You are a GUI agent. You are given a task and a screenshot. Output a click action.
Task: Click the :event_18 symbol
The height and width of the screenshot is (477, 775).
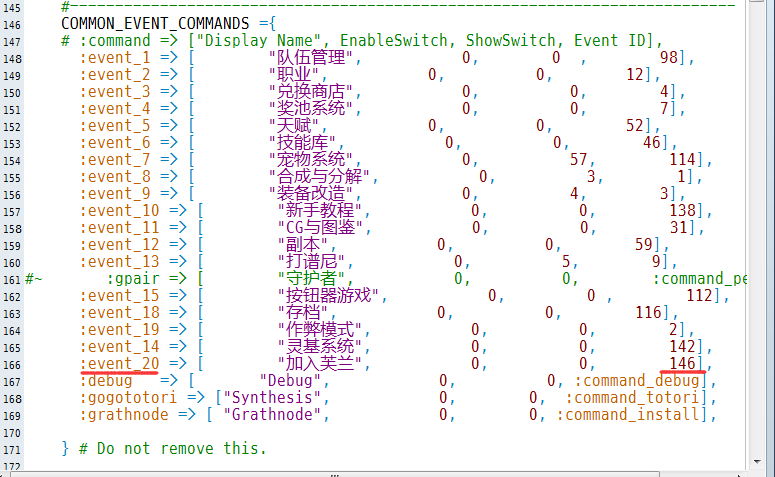119,312
